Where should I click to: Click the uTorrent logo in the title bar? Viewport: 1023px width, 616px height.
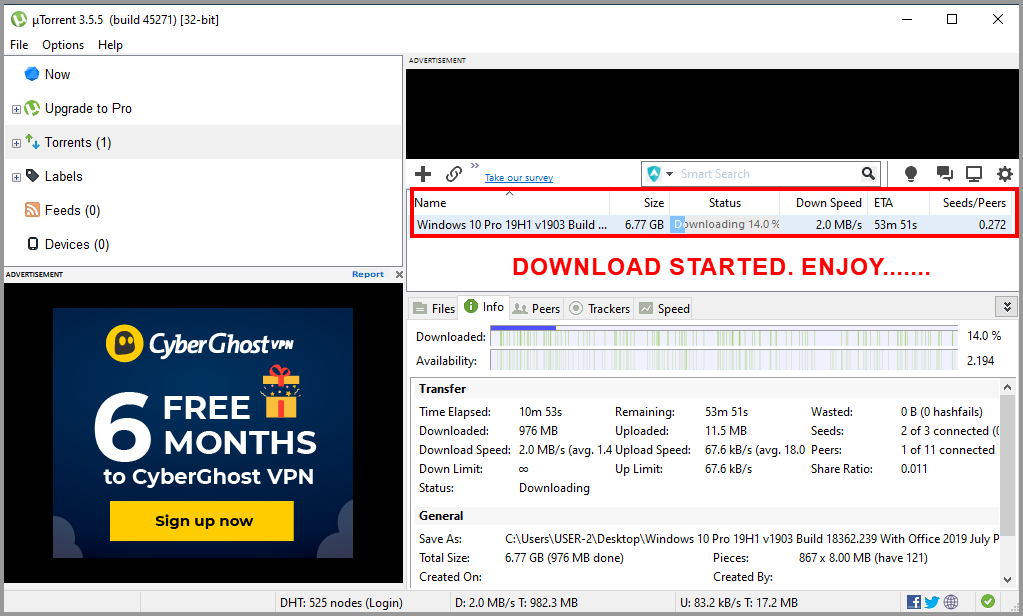tap(19, 20)
